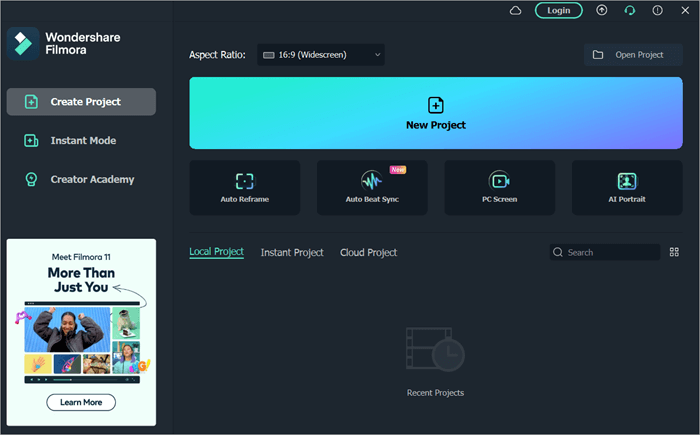Start PC Screen recorder
Image resolution: width=700 pixels, height=435 pixels.
pos(499,187)
